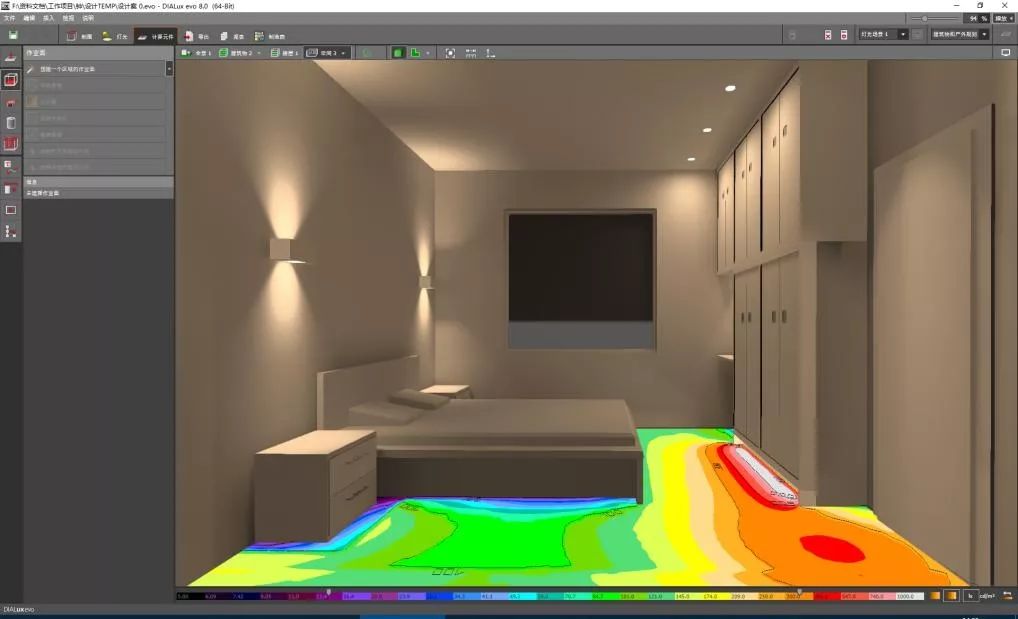Image resolution: width=1018 pixels, height=619 pixels.
Task: Click the node-path icon at sidebar bottom
Action: [11, 231]
